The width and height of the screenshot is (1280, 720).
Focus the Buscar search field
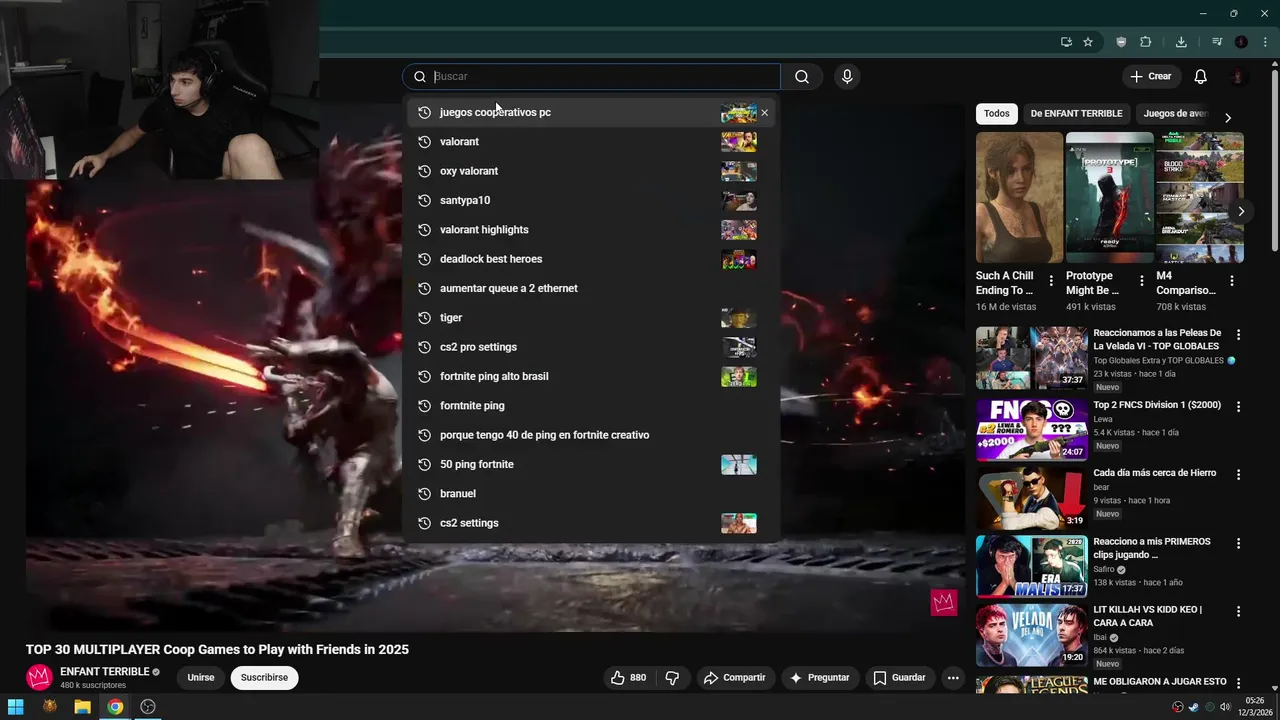[592, 77]
